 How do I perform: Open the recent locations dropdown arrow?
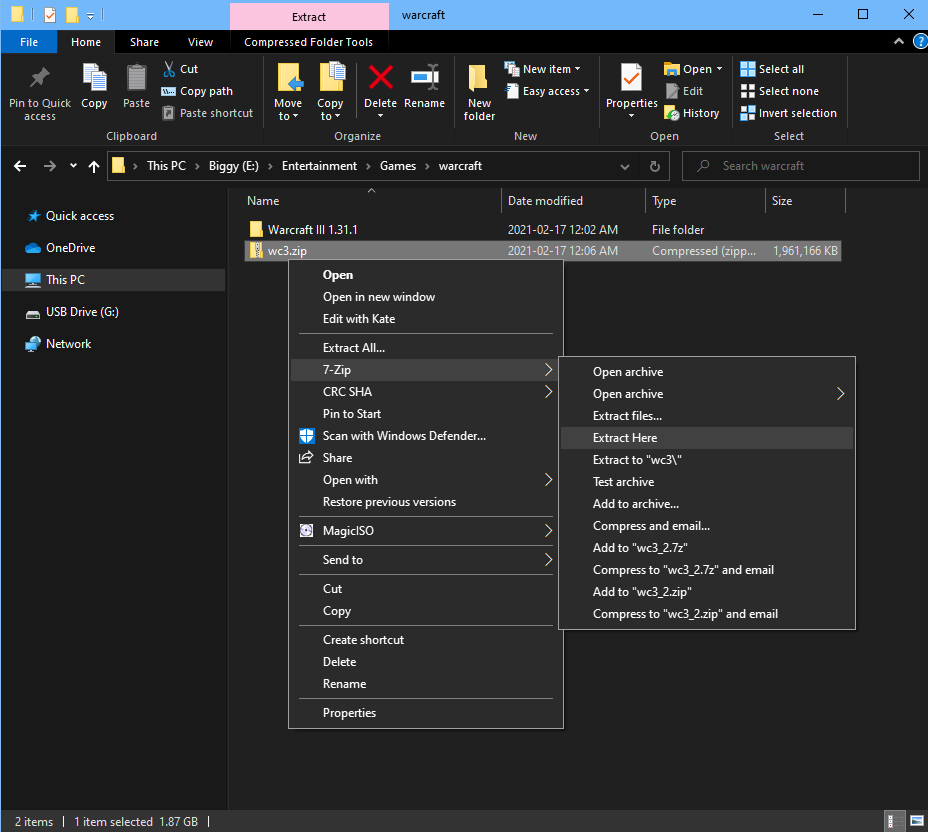tap(73, 166)
